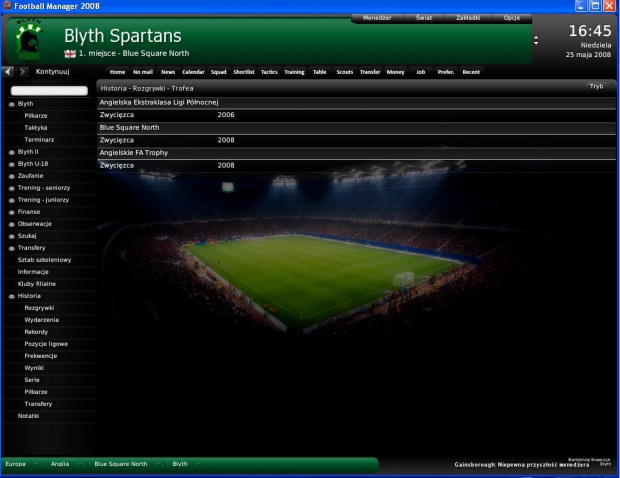
Task: Open the Calendar toolbar shortcut
Action: 193,72
